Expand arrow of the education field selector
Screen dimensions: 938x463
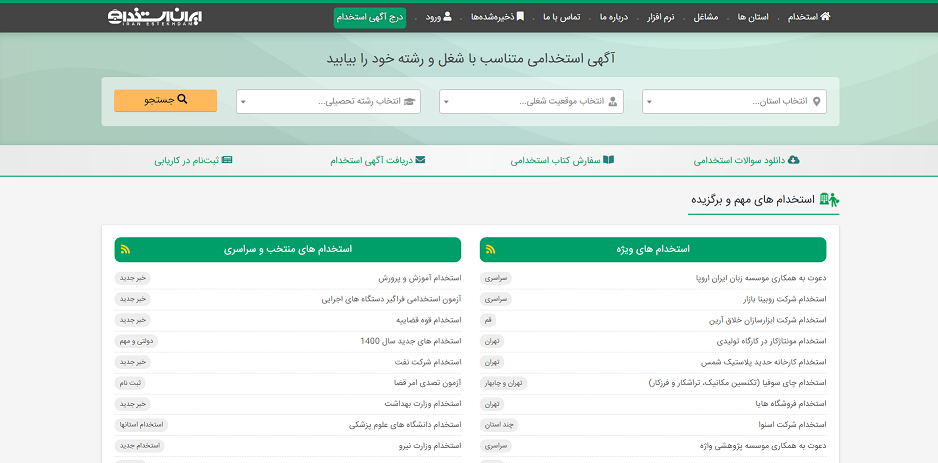point(243,102)
